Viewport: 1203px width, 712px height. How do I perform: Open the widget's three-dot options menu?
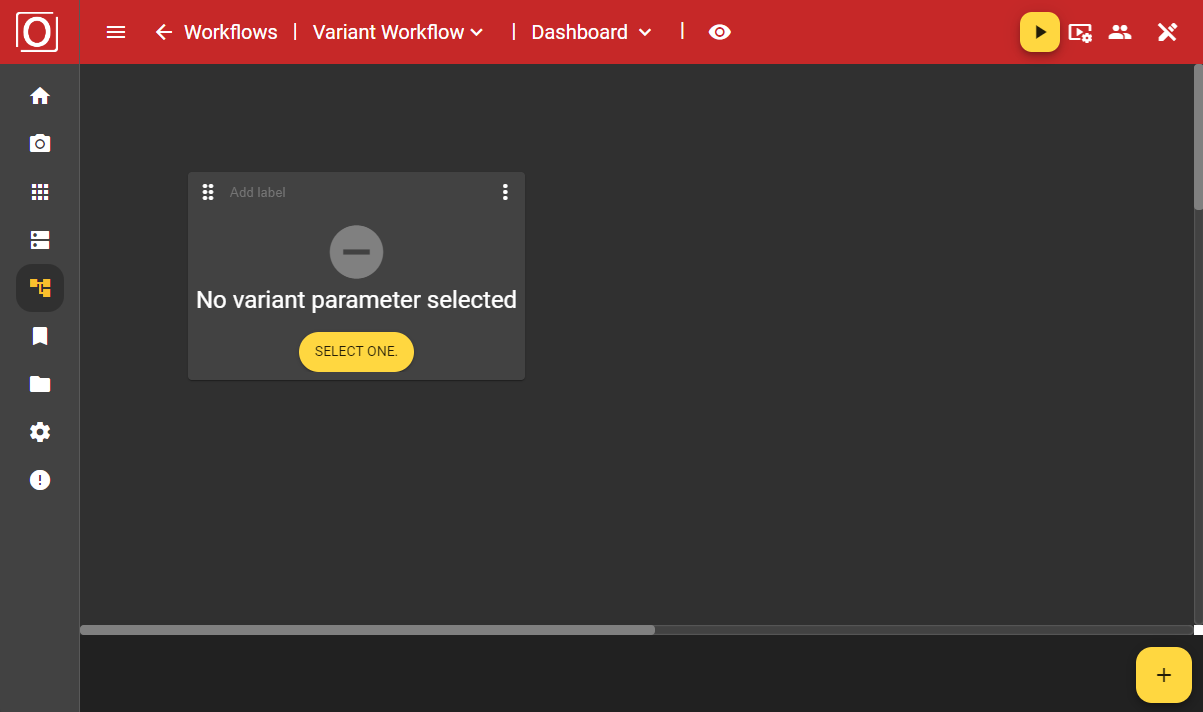pyautogui.click(x=505, y=191)
